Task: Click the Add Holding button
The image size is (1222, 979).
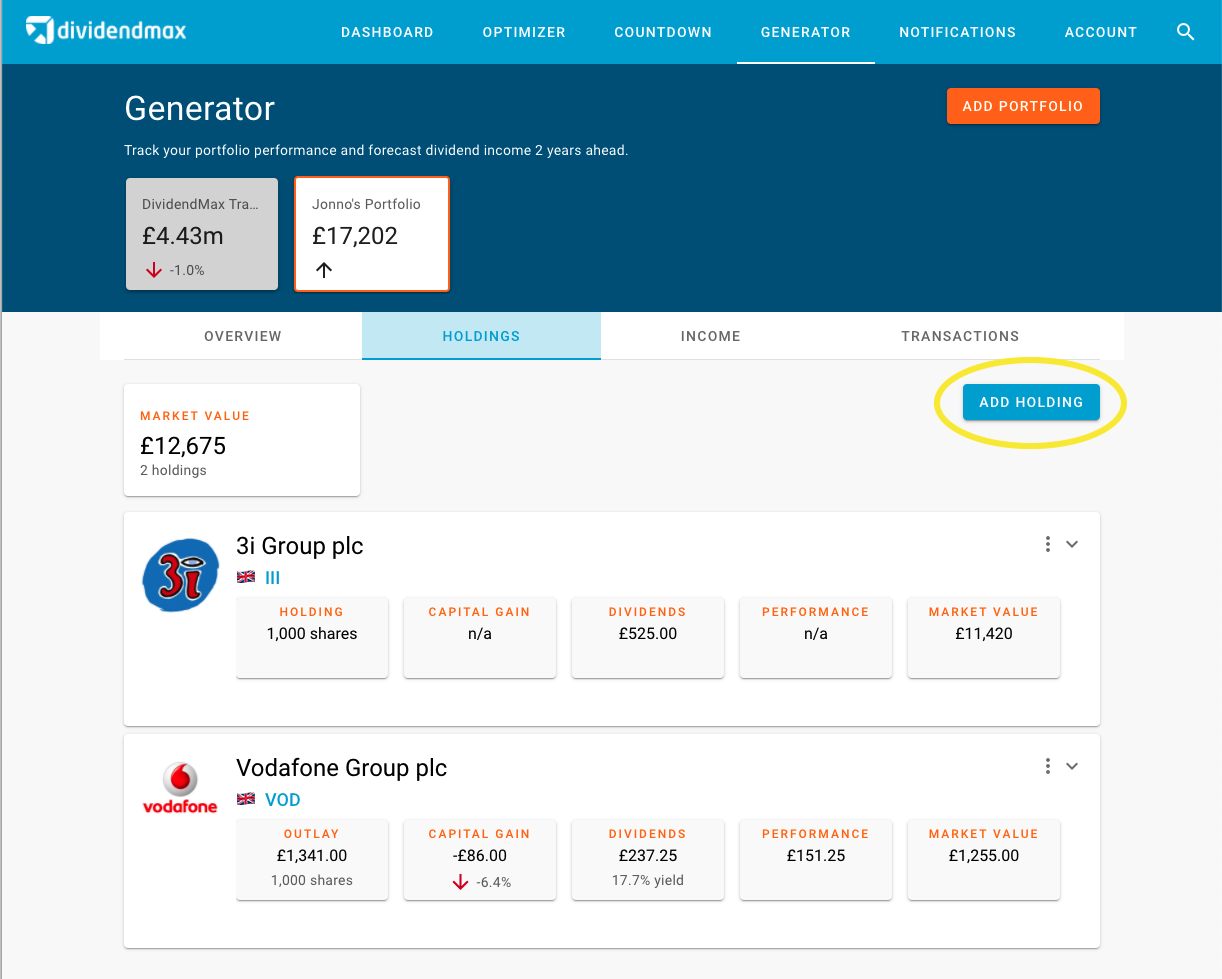Action: tap(1031, 402)
